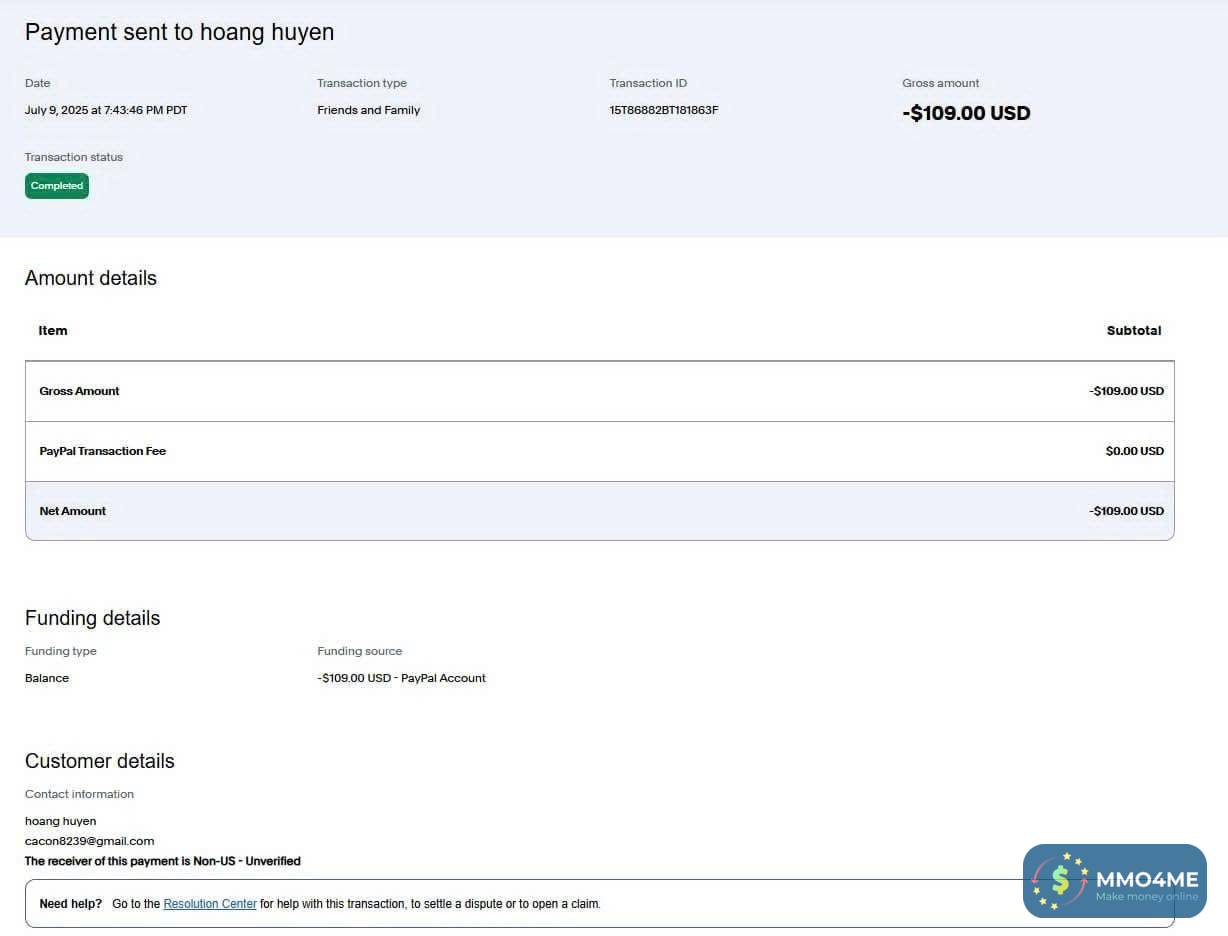Click the Need help? label

70,904
